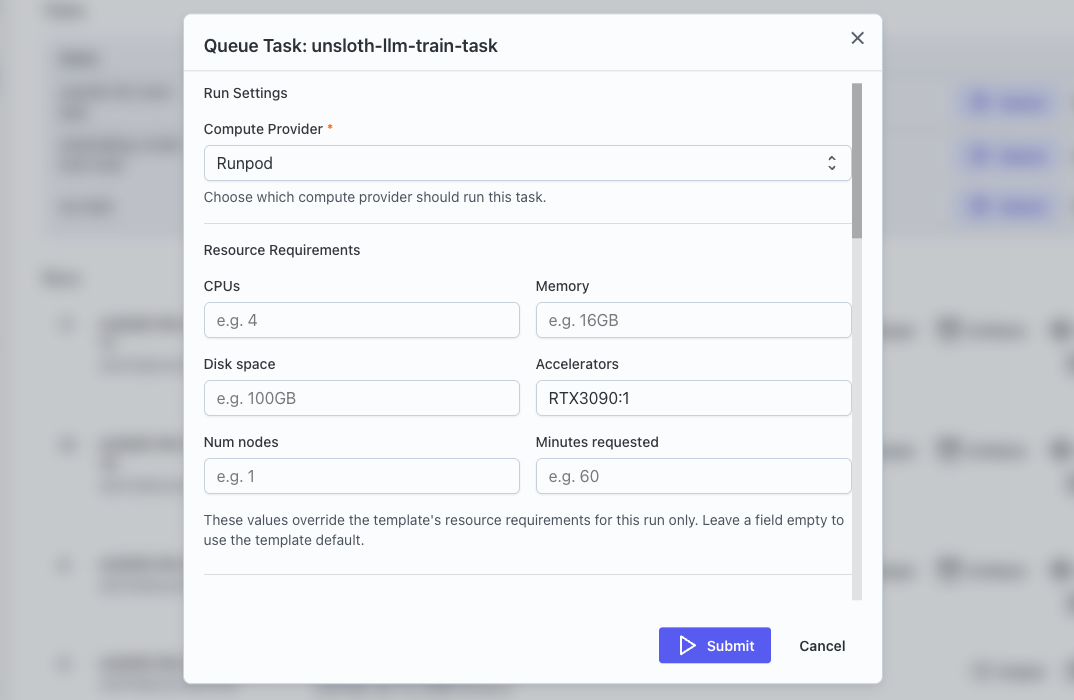Click the Run Settings section heading
1074x700 pixels.
245,92
